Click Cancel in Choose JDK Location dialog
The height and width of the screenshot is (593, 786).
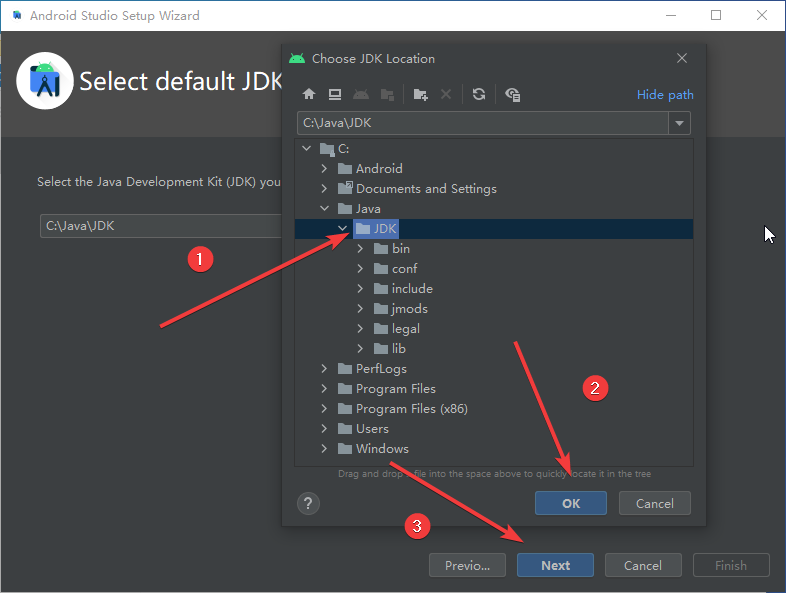pyautogui.click(x=655, y=503)
